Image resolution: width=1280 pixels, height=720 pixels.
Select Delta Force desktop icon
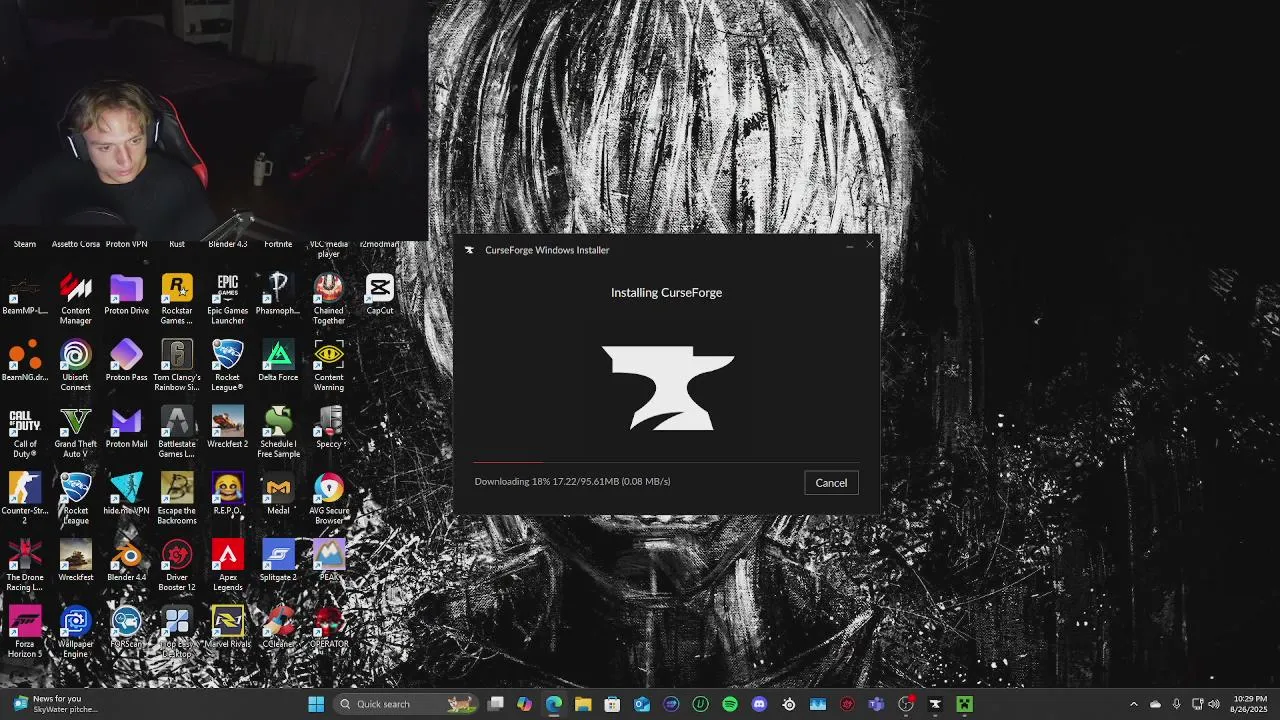[278, 361]
